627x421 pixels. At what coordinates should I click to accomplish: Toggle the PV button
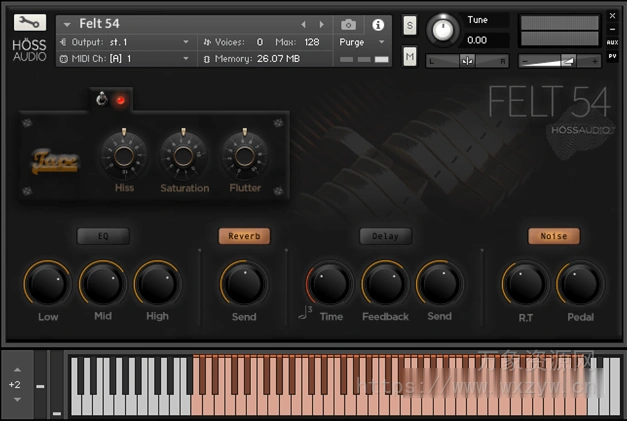tap(612, 56)
